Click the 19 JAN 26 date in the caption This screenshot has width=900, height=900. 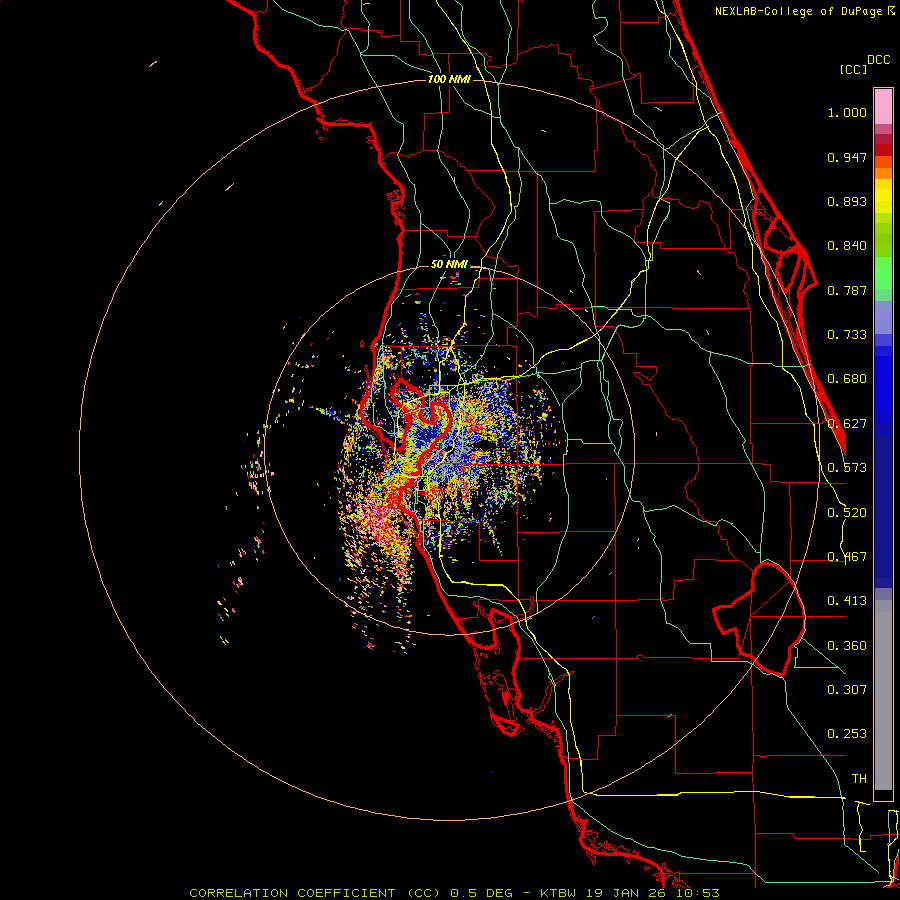(x=626, y=893)
